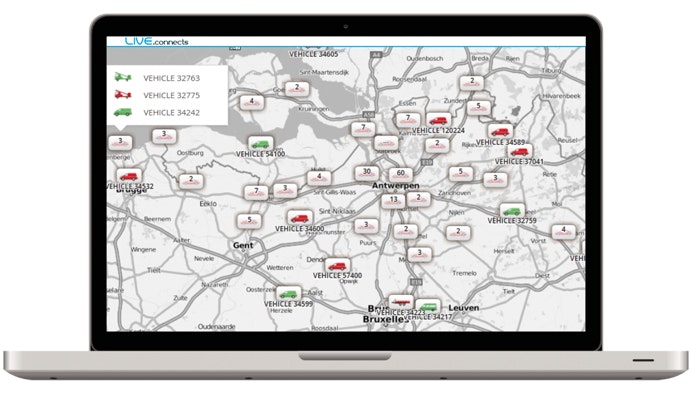Click the Eeklo town label
691x393 pixels.
208,204
